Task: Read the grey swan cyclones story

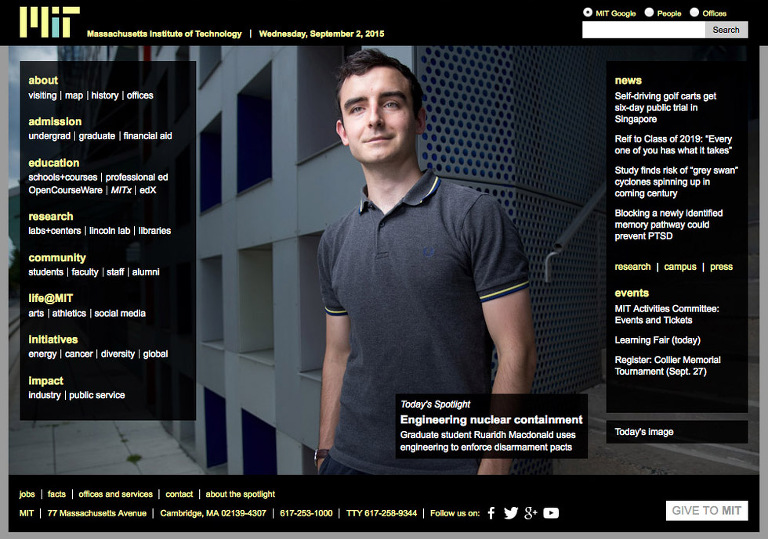Action: tap(676, 182)
